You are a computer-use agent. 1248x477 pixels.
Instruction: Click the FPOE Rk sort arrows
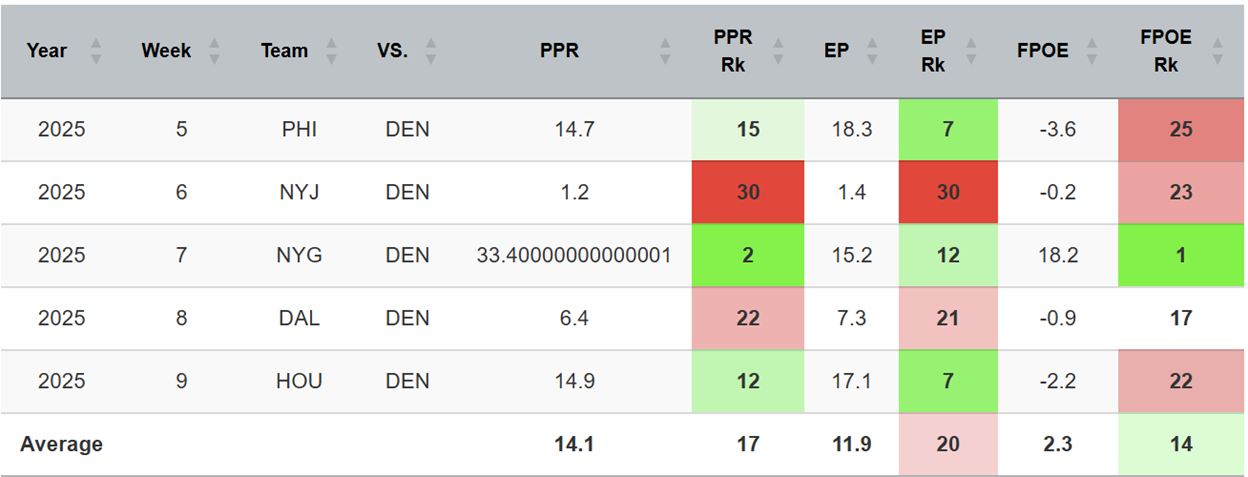coord(1217,51)
